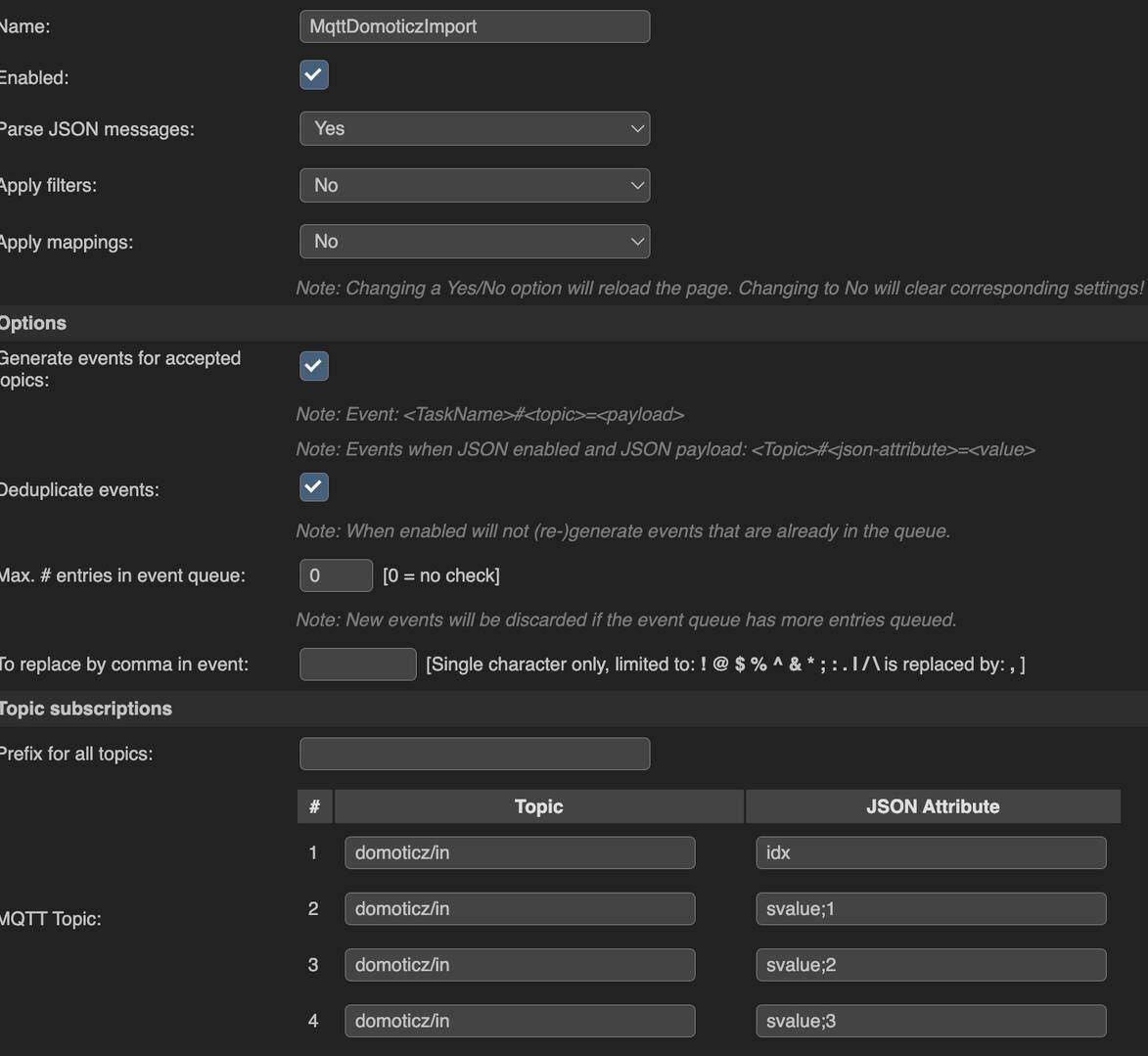Click the Name field containing MqttDomoticzImport
The width and height of the screenshot is (1148, 1056).
475,26
